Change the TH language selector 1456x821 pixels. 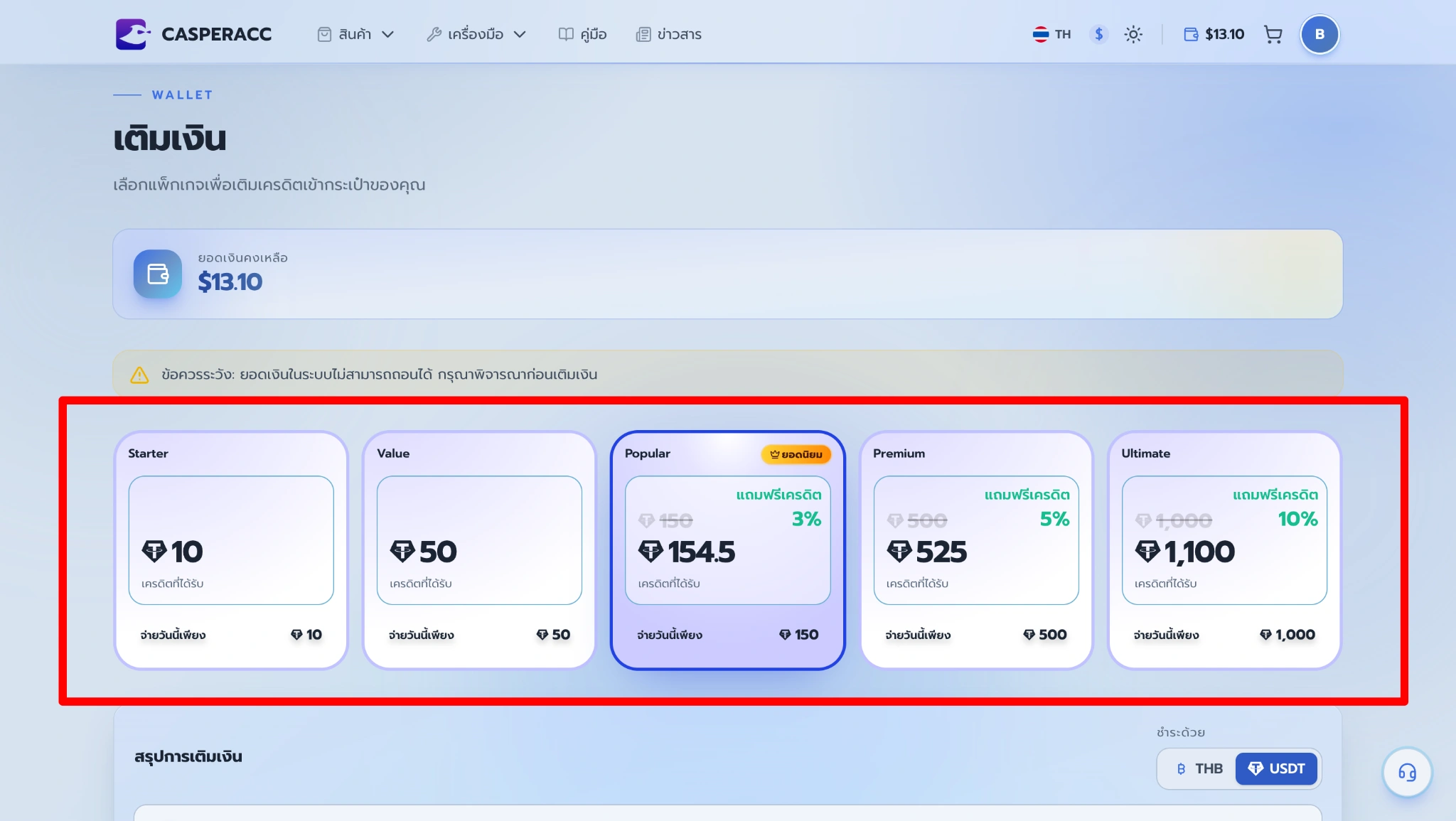point(1051,34)
